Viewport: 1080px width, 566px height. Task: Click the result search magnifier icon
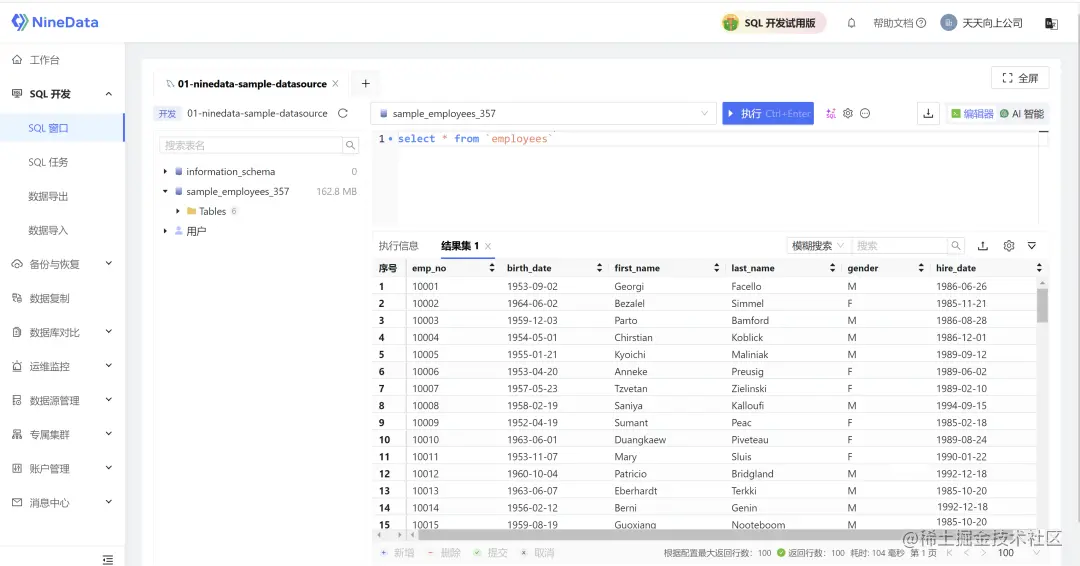click(x=956, y=246)
